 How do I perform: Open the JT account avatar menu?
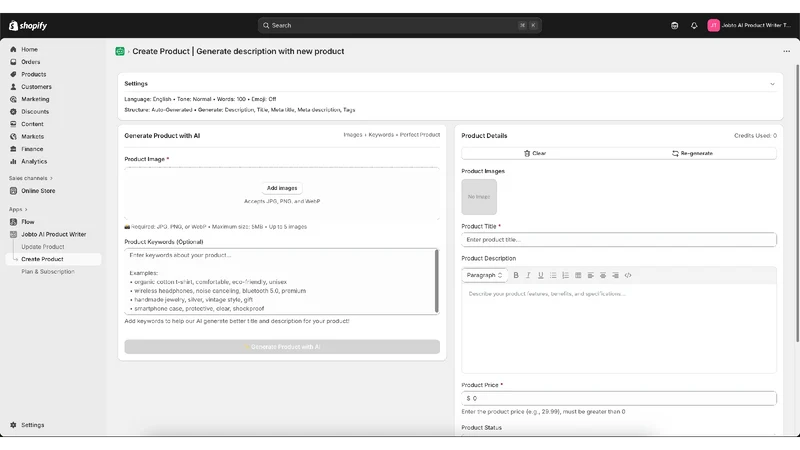[713, 26]
